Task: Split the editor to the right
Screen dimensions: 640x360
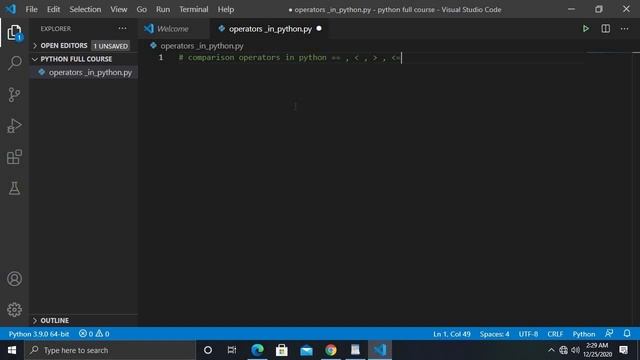Action: pos(606,29)
